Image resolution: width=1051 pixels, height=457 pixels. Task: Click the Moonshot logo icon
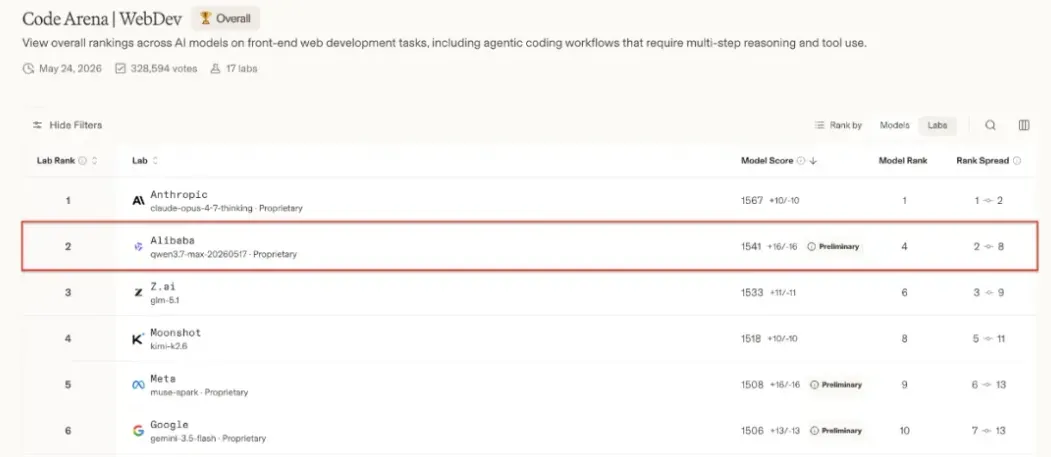click(x=138, y=338)
